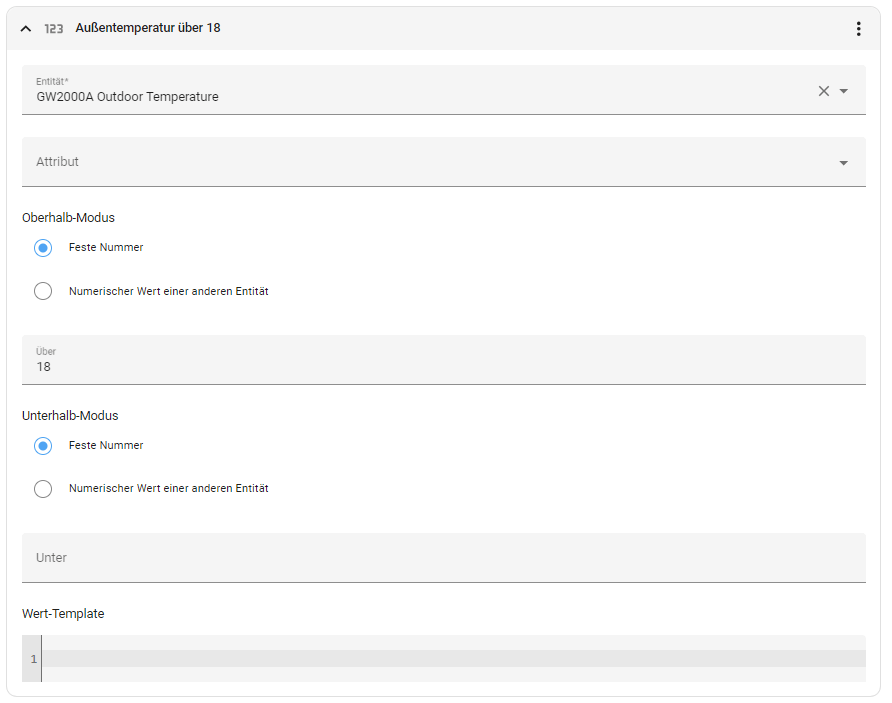Choose Numerischer Wert einer anderen Entität for Oberhalb
This screenshot has width=892, height=703.
coord(43,292)
